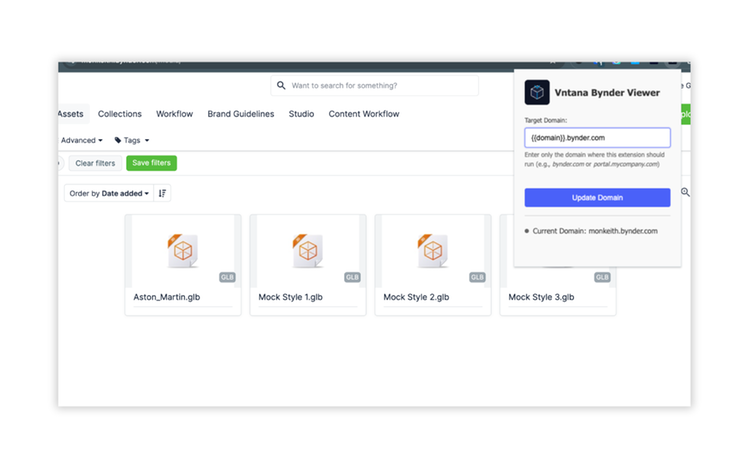
Task: Toggle the sort direction icon
Action: point(162,193)
